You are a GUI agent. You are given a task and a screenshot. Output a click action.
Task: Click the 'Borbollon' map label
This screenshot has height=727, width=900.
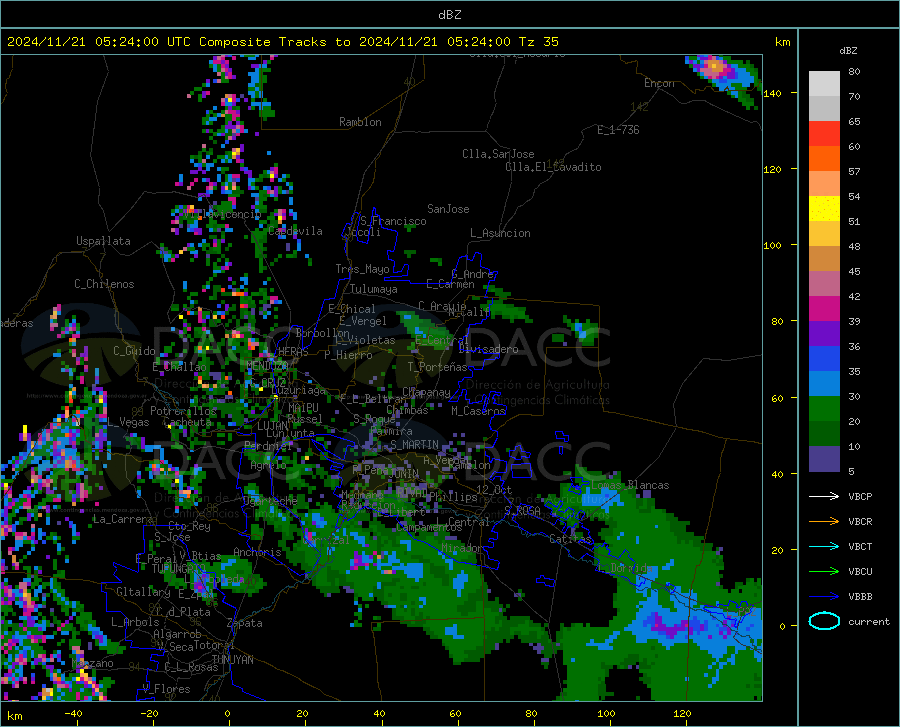click(322, 333)
